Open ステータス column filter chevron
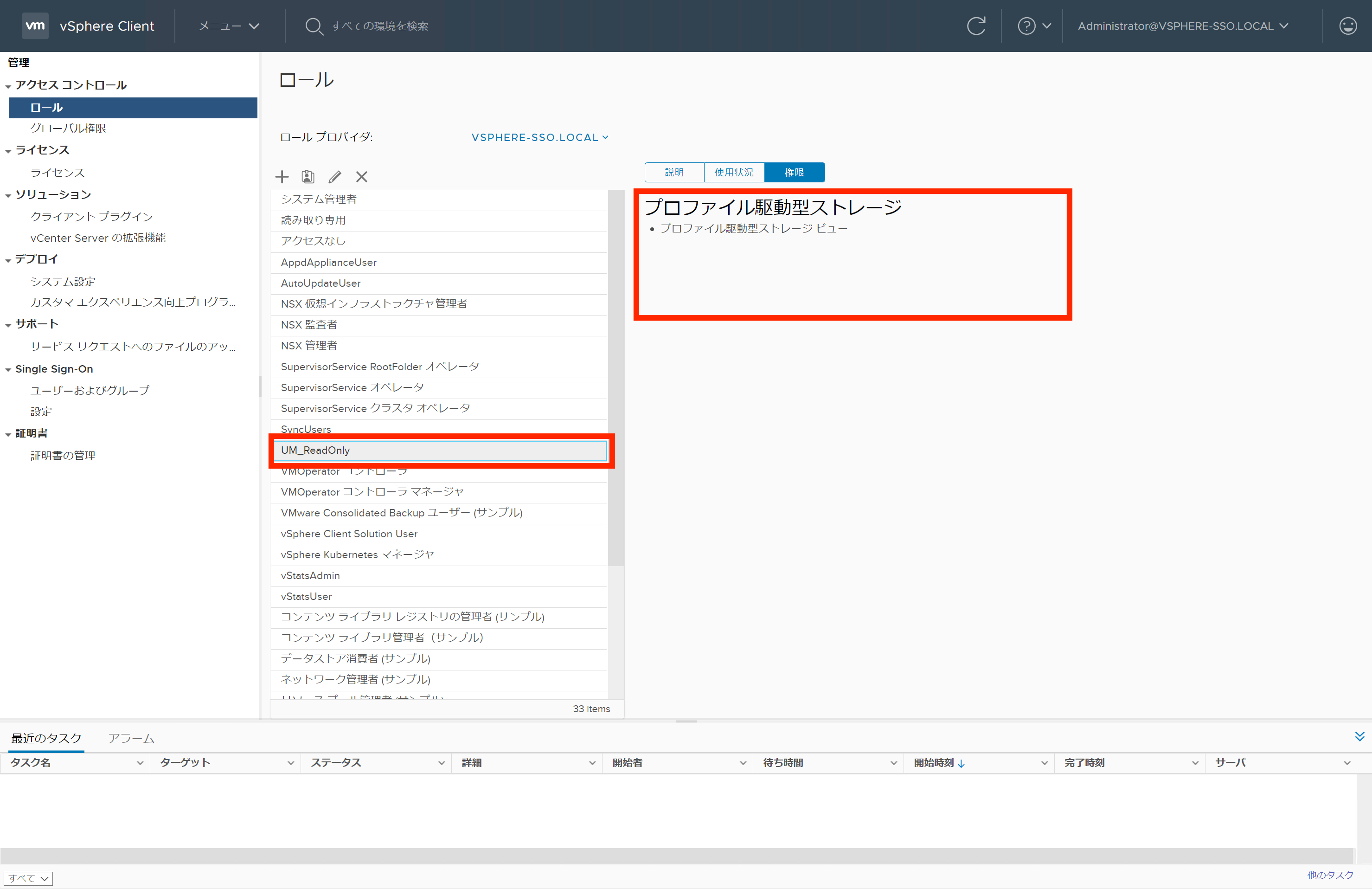The height and width of the screenshot is (889, 1372). click(x=441, y=763)
